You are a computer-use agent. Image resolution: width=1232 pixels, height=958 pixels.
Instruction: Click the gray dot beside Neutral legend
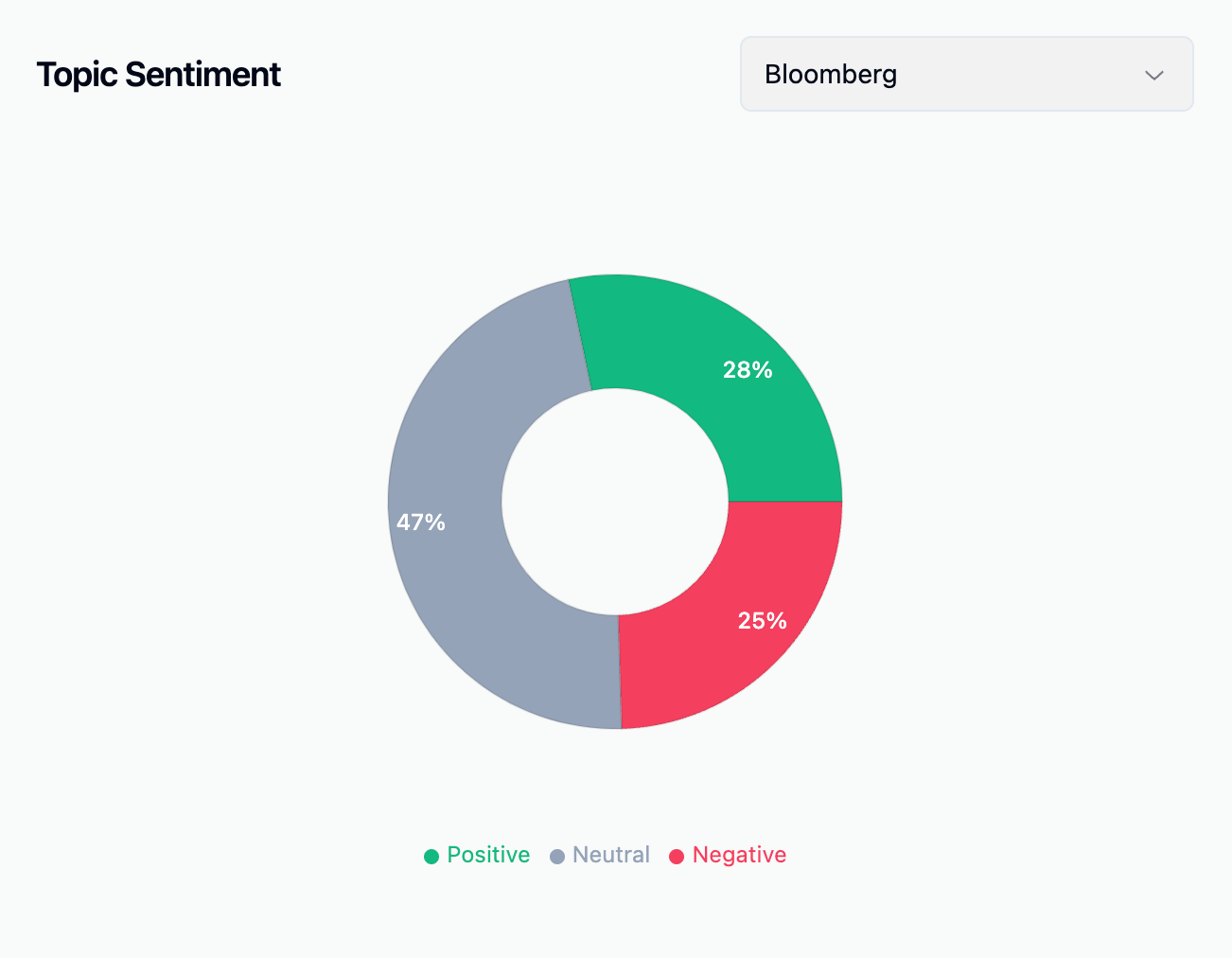[557, 856]
